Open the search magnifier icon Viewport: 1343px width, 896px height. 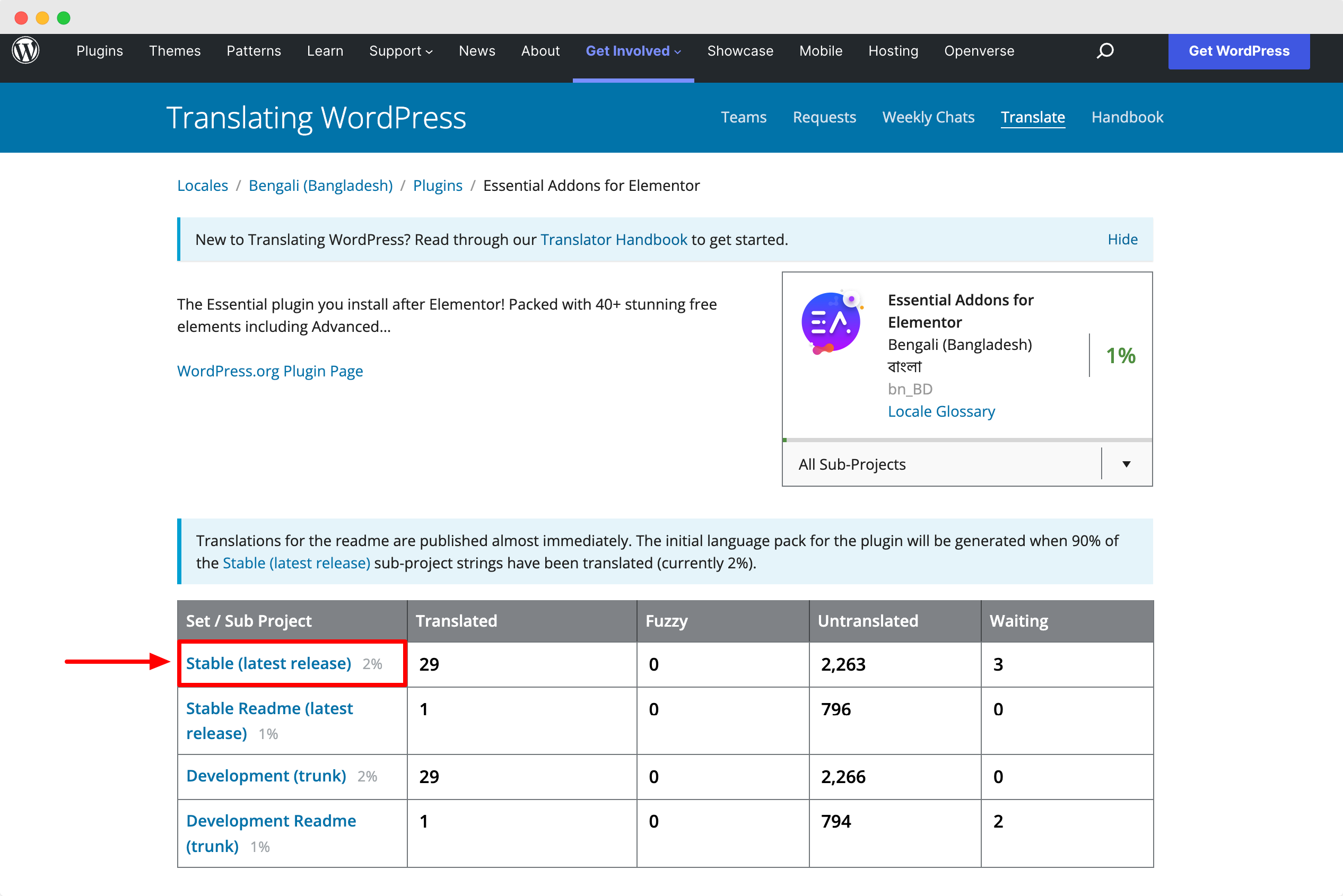point(1105,51)
